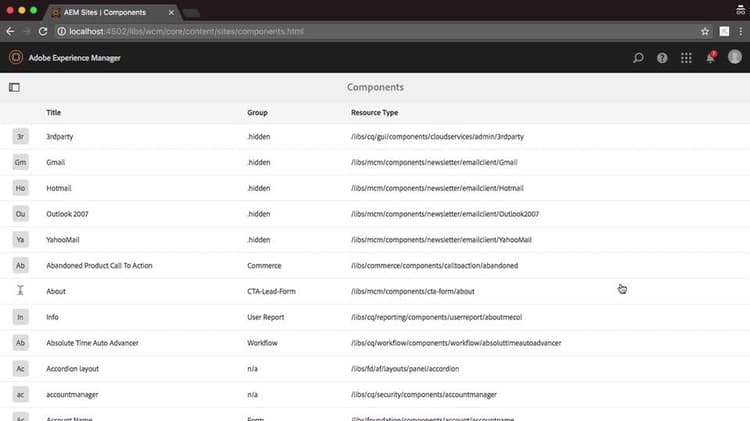This screenshot has width=750, height=421.
Task: Click the Workflow group cell
Action: 262,343
